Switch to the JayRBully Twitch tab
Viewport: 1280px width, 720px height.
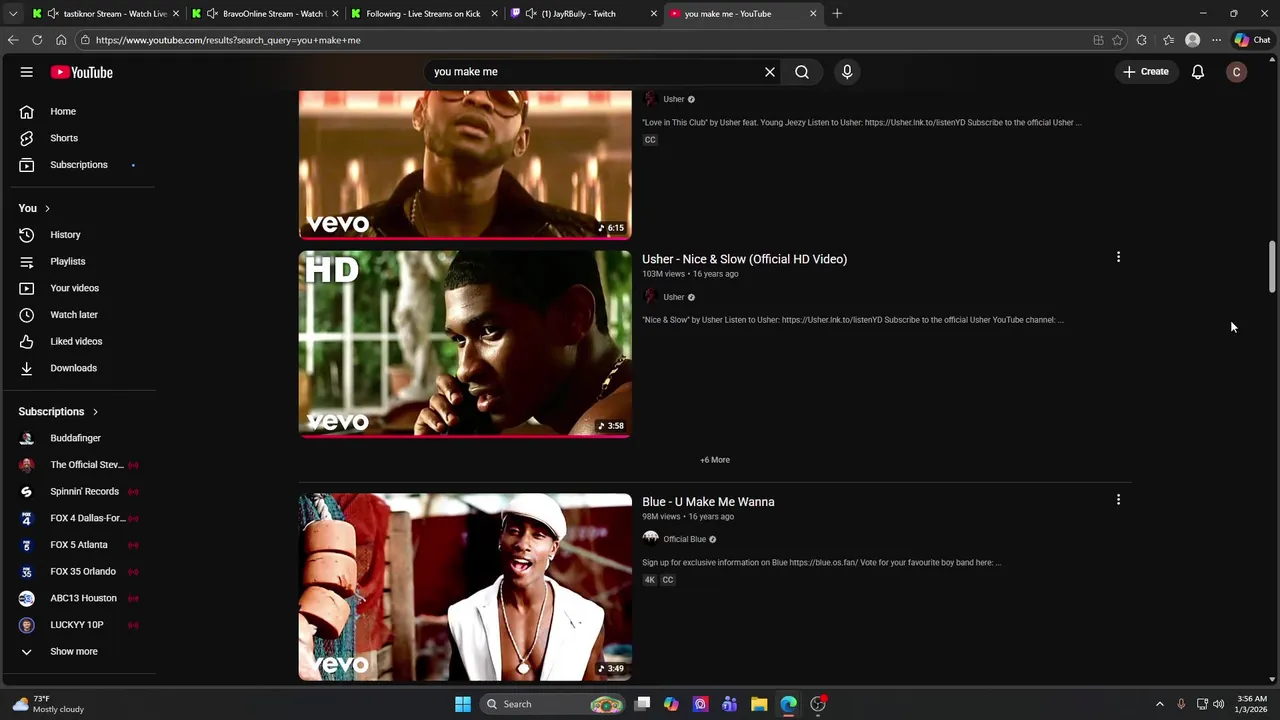pyautogui.click(x=584, y=14)
